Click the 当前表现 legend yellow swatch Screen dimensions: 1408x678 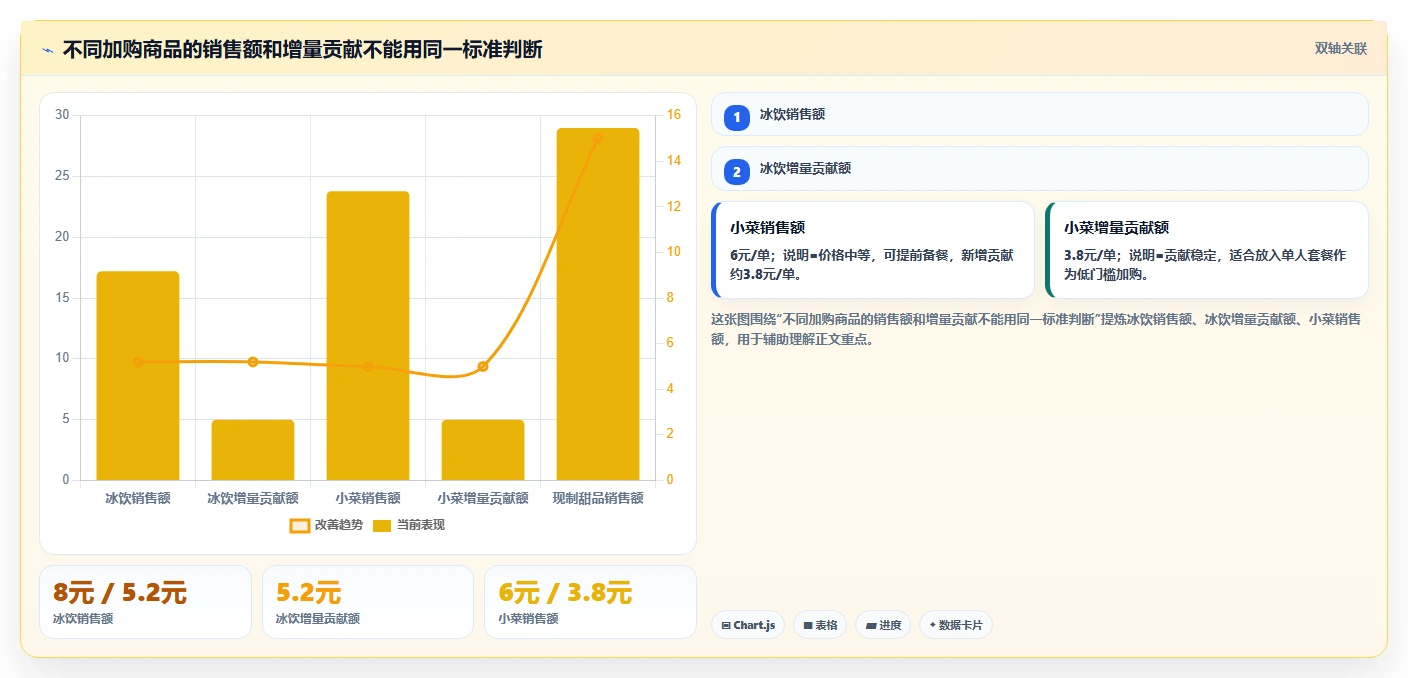382,525
